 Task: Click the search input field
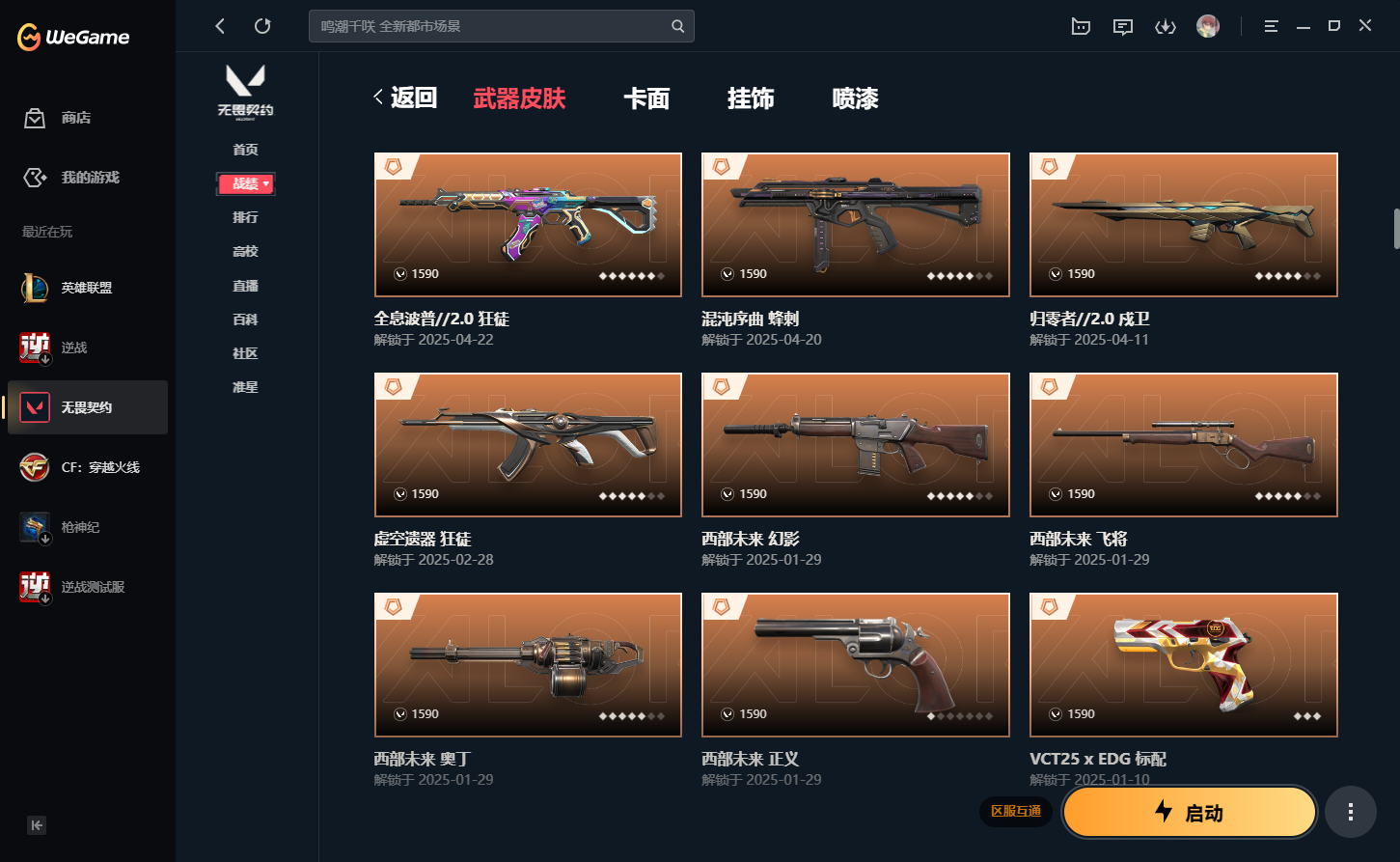pos(492,26)
